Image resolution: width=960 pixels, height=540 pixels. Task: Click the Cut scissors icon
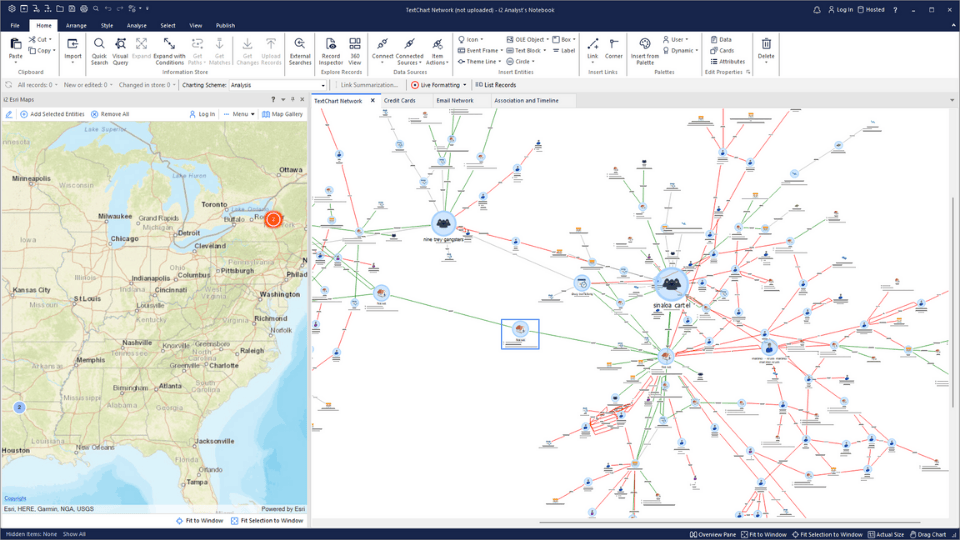pyautogui.click(x=32, y=39)
